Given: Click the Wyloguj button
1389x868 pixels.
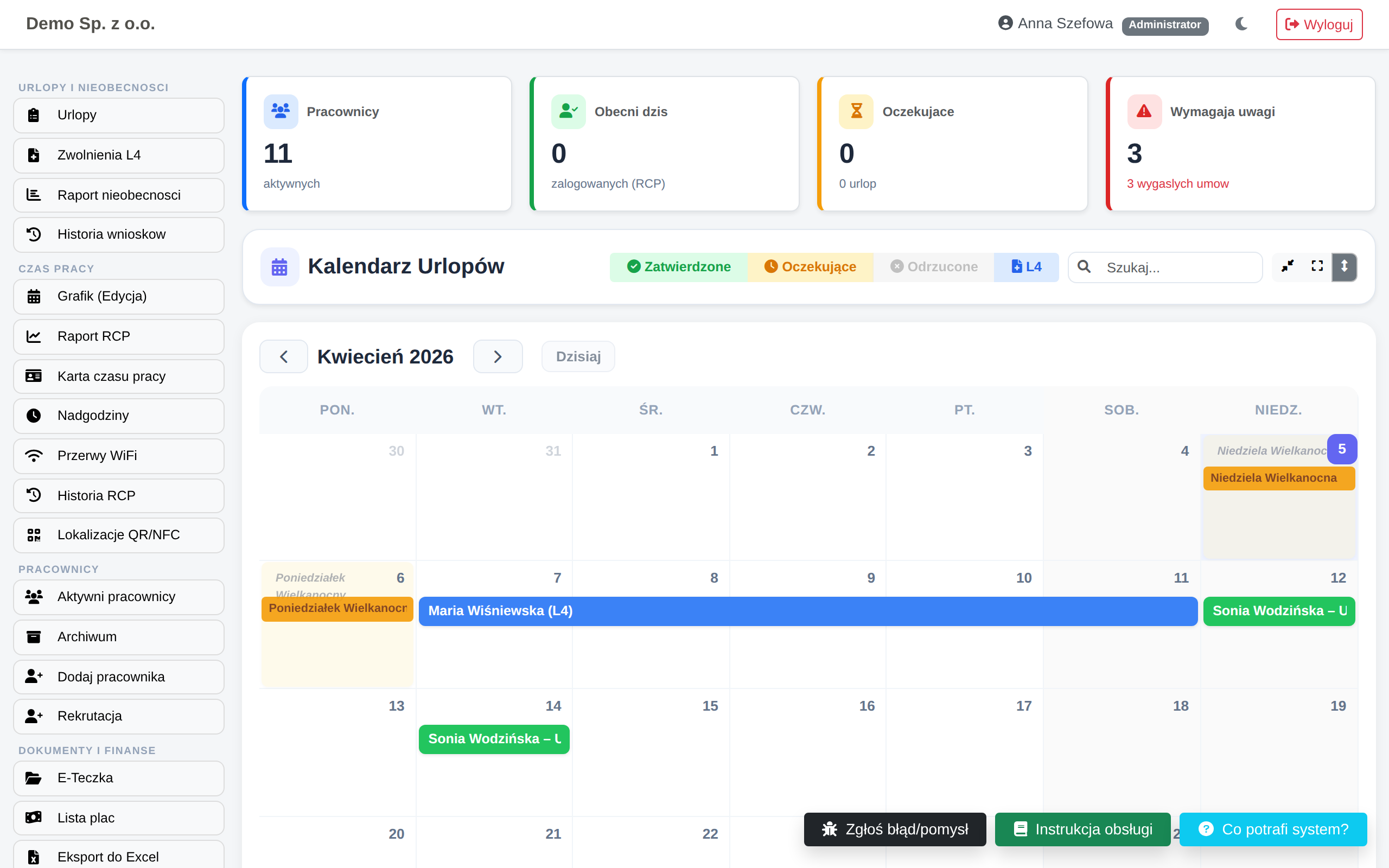Looking at the screenshot, I should (1318, 24).
